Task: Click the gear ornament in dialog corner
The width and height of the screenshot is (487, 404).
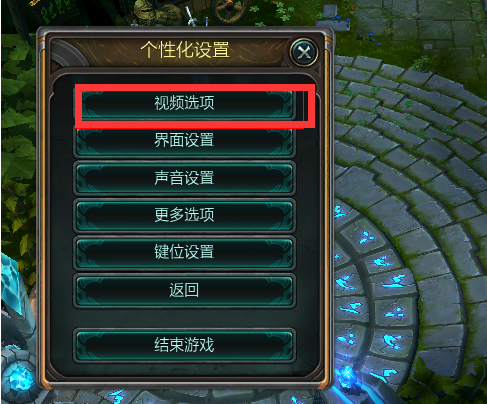Action: click(68, 53)
